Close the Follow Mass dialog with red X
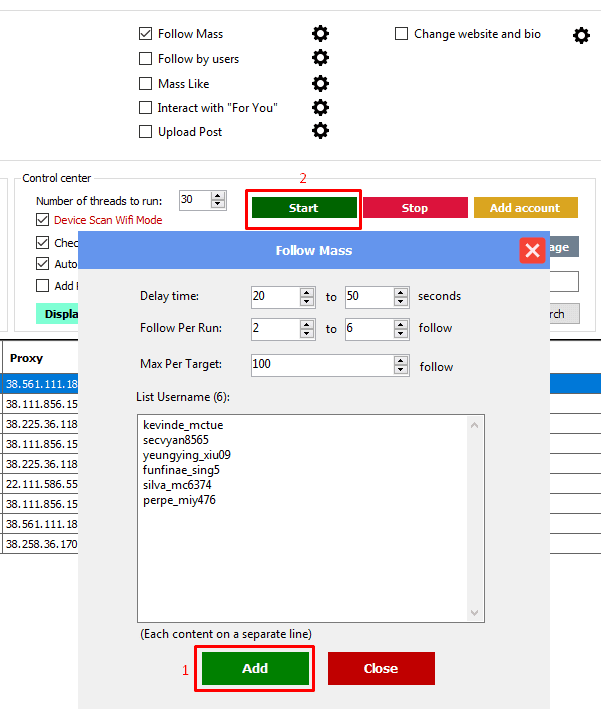The height and width of the screenshot is (713, 601). 532,251
